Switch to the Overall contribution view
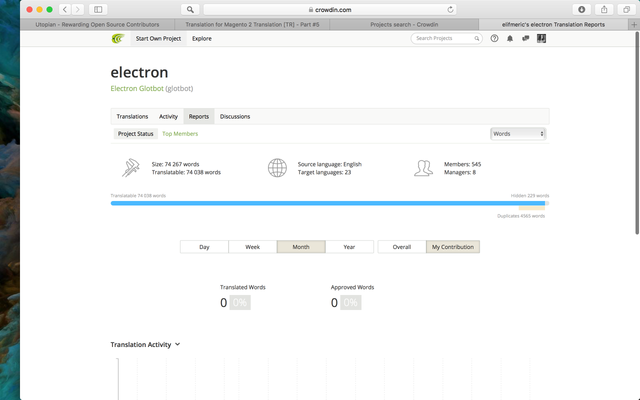The width and height of the screenshot is (640, 400). [401, 246]
